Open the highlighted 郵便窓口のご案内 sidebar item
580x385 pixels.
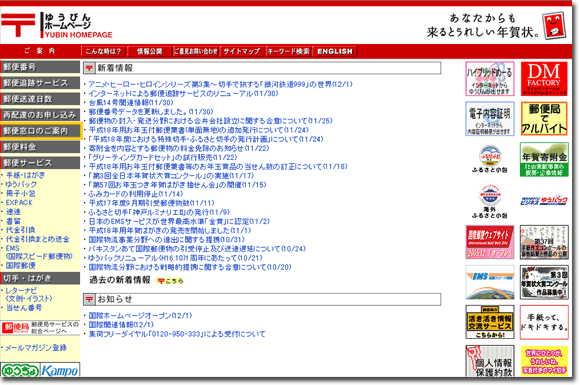coord(40,131)
